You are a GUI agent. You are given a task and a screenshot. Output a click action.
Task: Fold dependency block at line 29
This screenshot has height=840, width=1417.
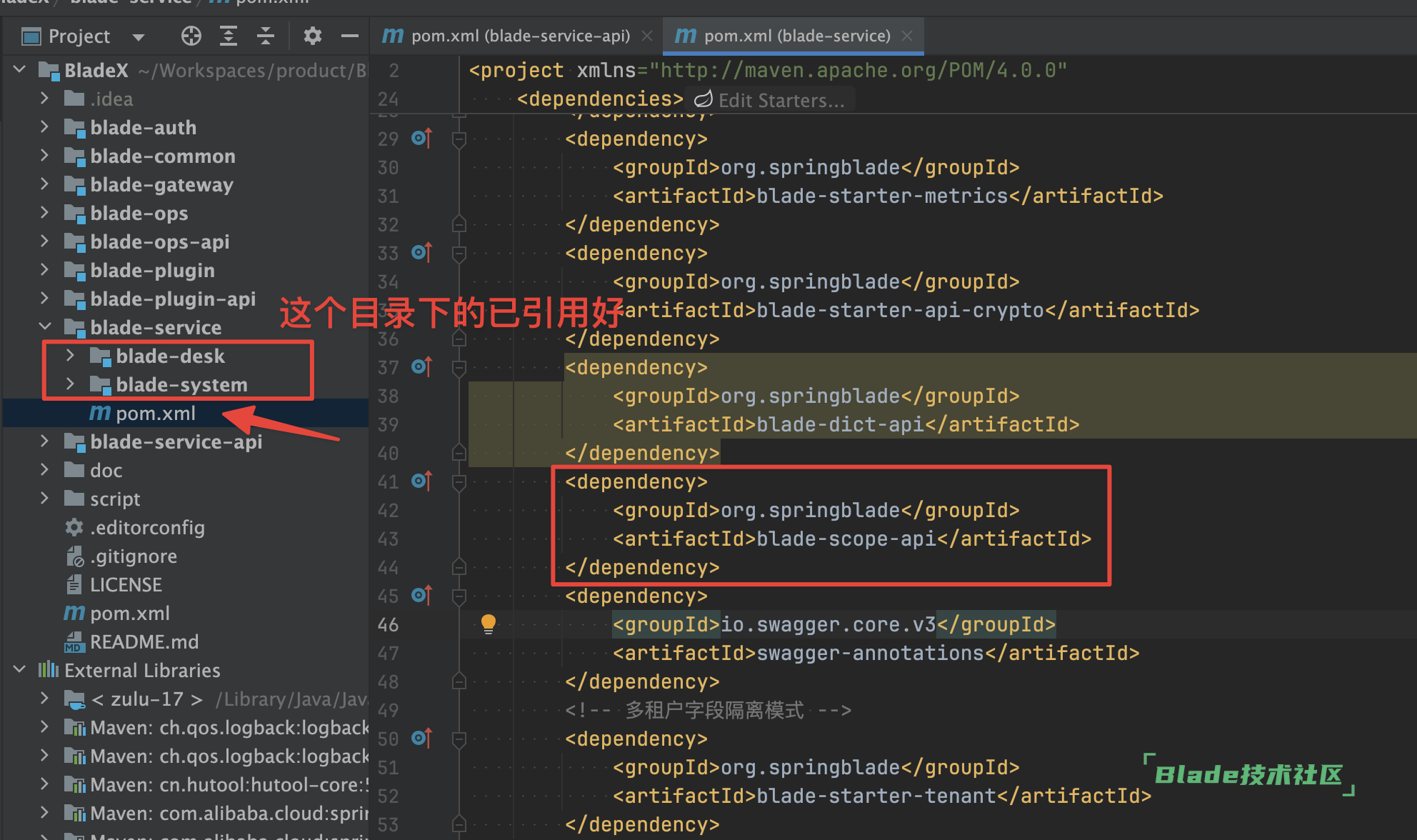459,139
